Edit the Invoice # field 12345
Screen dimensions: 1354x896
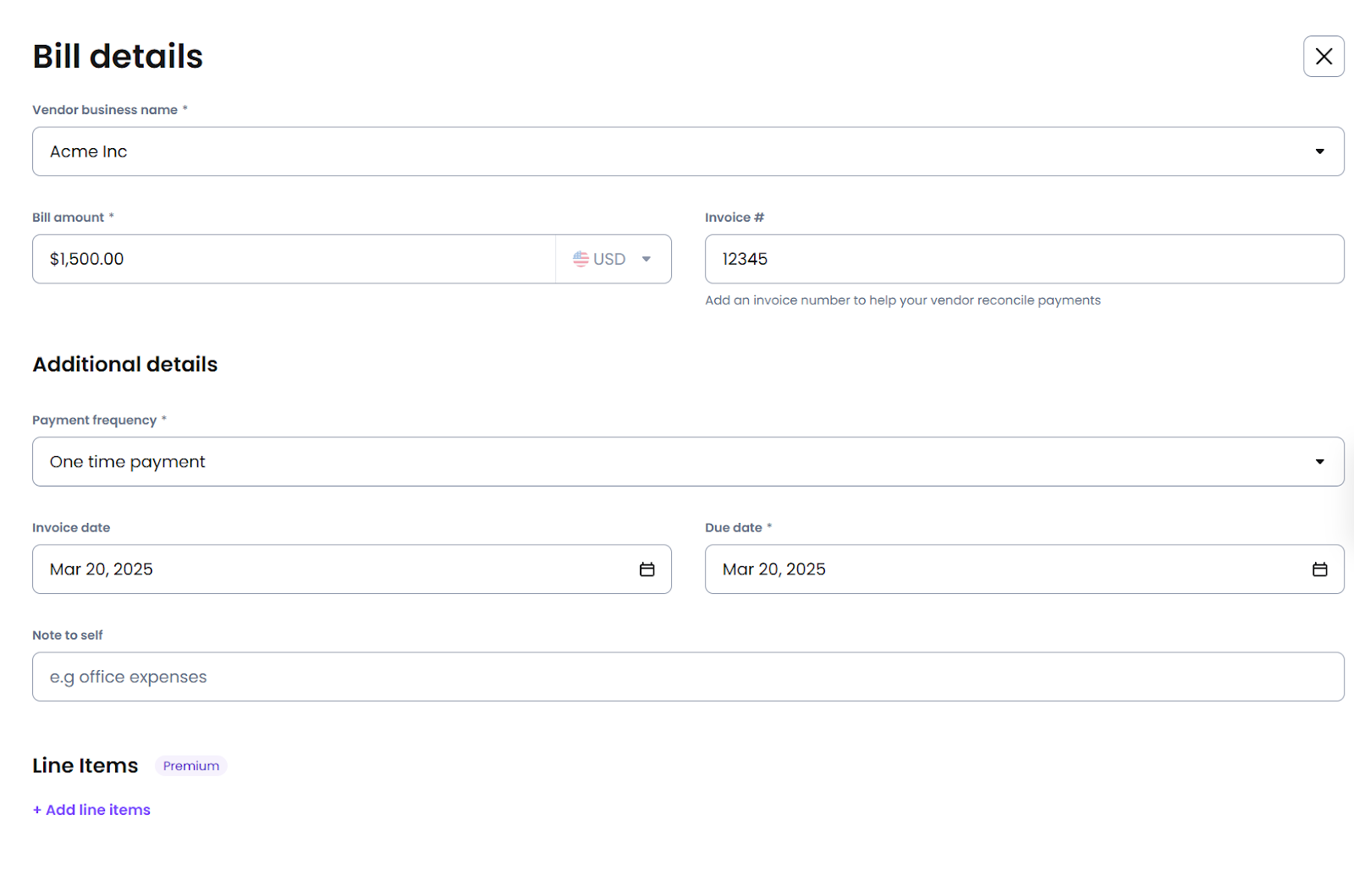(1024, 259)
